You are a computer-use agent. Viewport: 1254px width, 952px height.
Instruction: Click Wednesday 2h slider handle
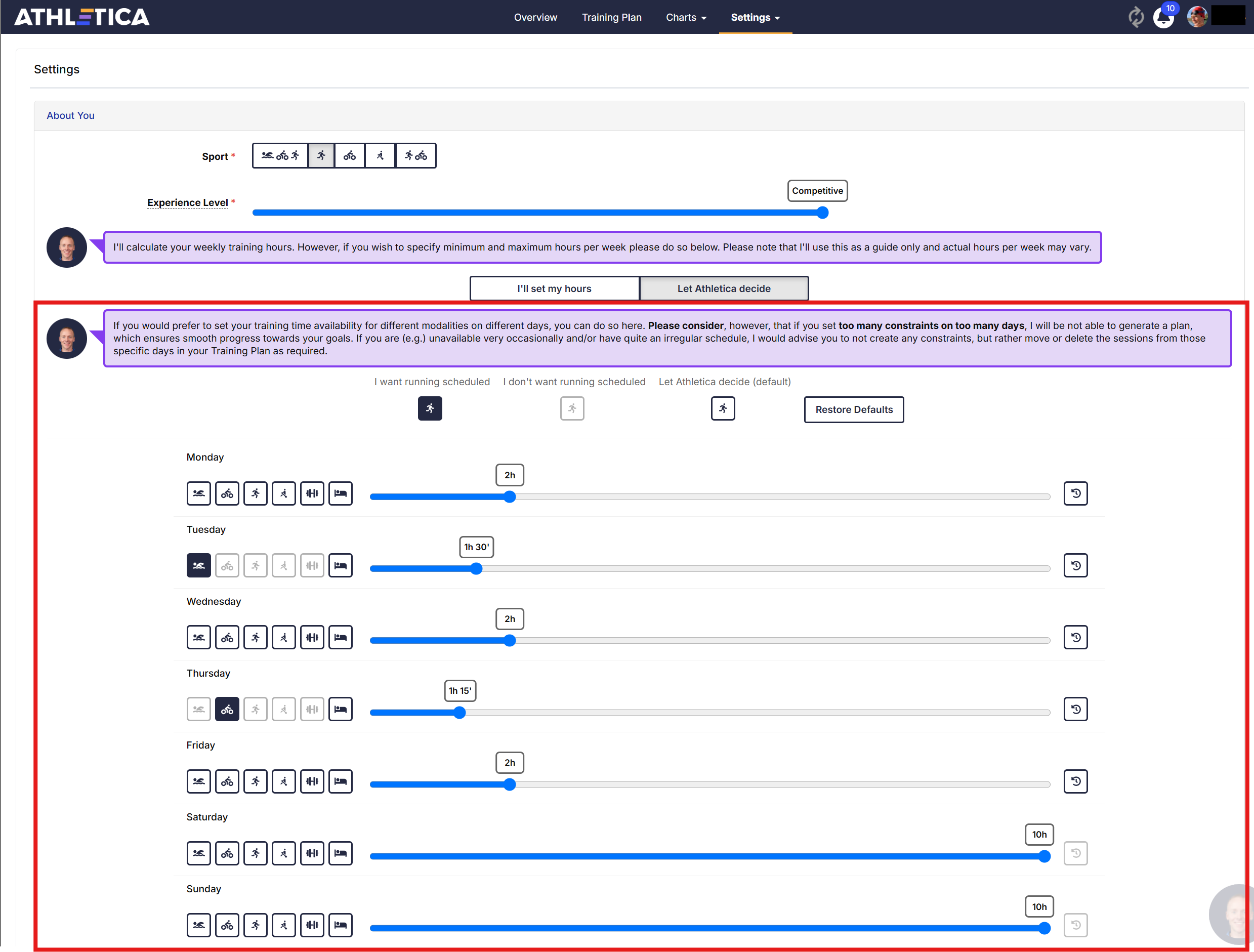510,641
